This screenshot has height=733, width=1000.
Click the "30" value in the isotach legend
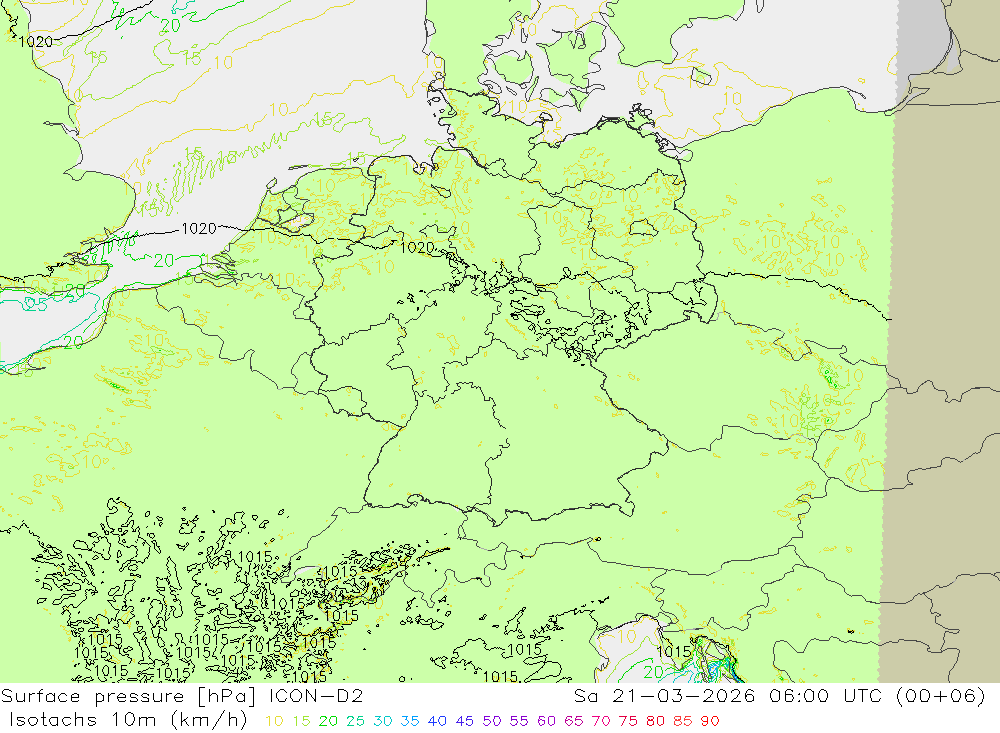pos(383,721)
